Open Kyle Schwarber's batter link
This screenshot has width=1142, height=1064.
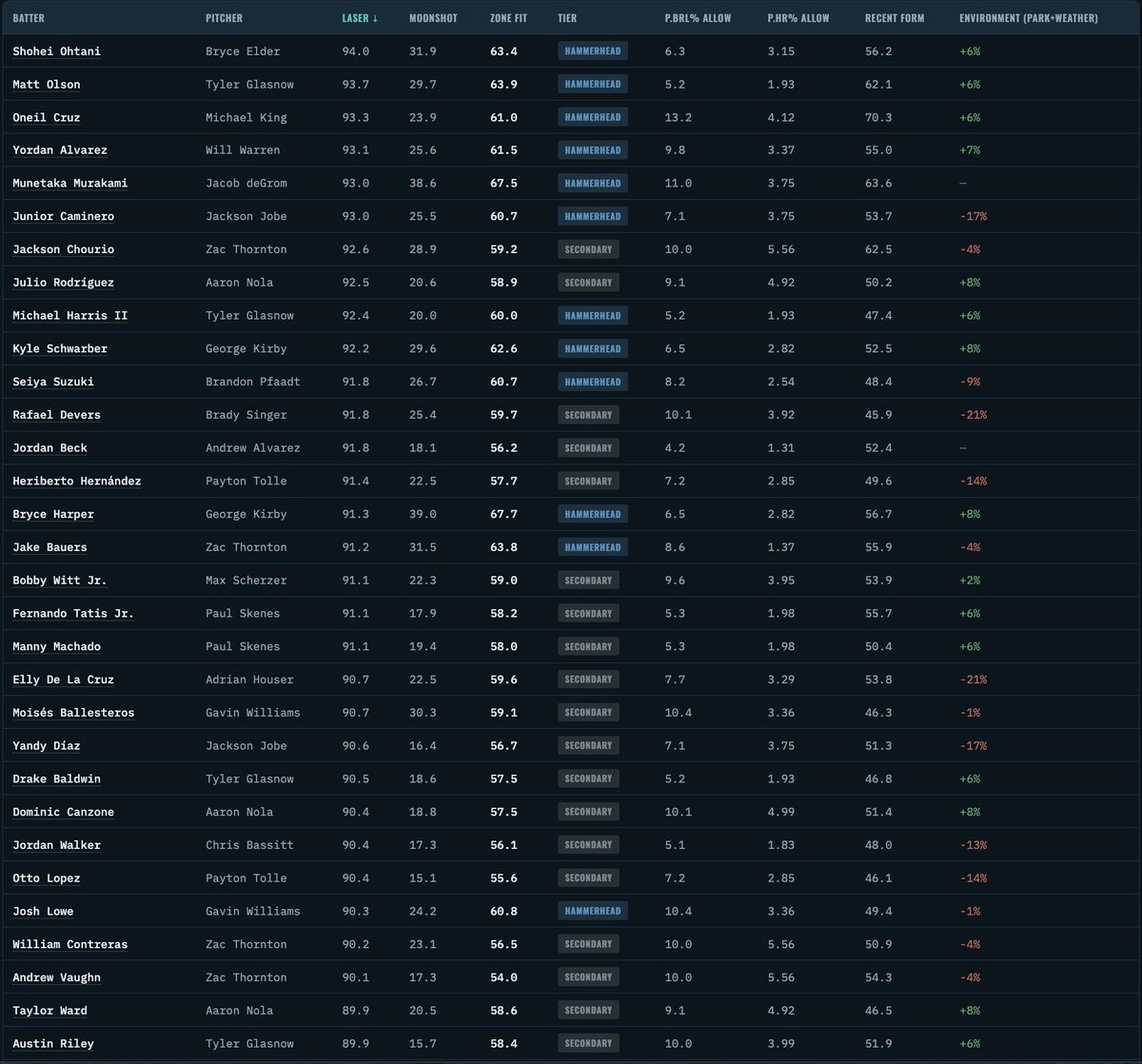click(60, 349)
